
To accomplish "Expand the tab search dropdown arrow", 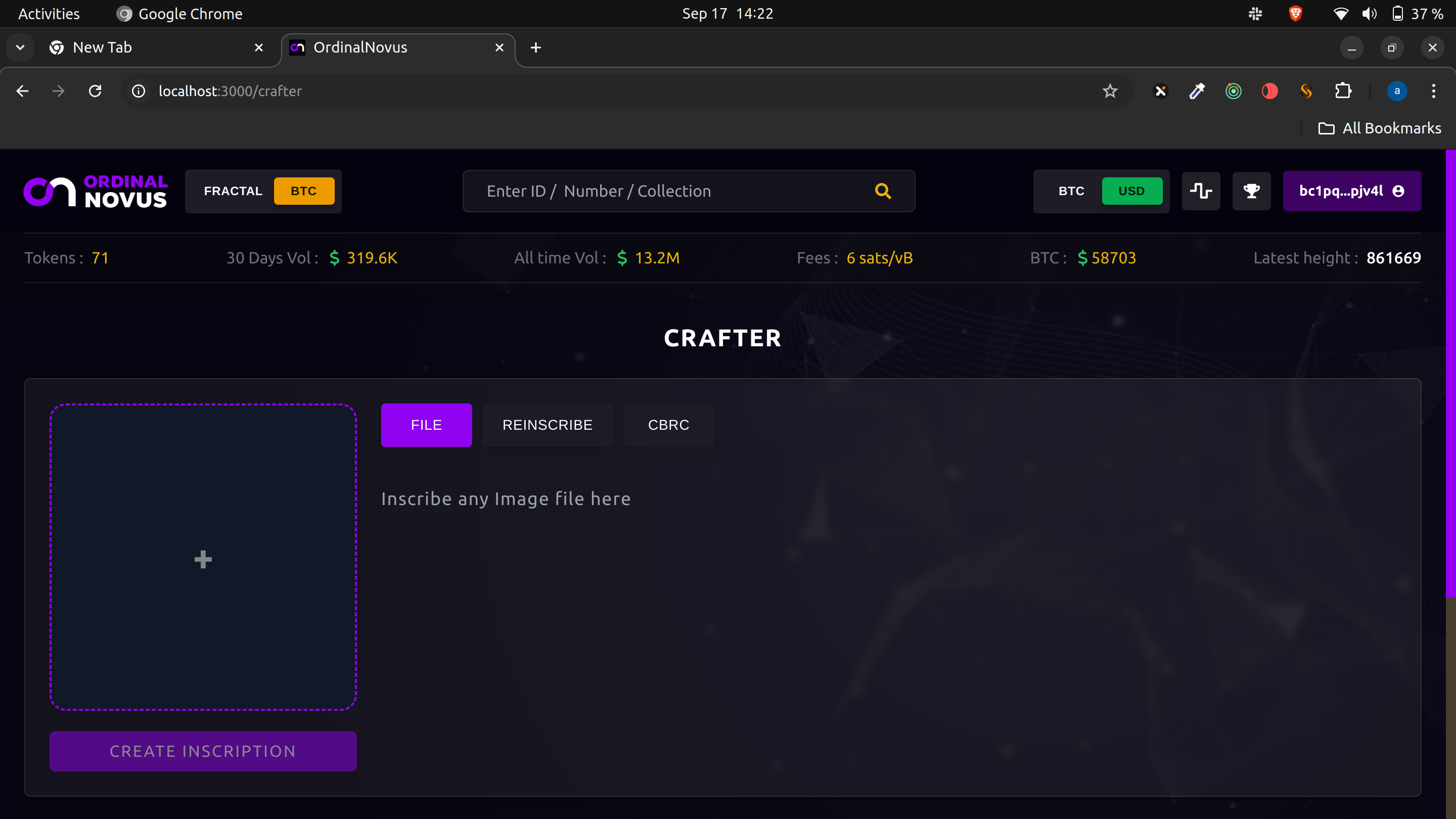I will [x=20, y=48].
